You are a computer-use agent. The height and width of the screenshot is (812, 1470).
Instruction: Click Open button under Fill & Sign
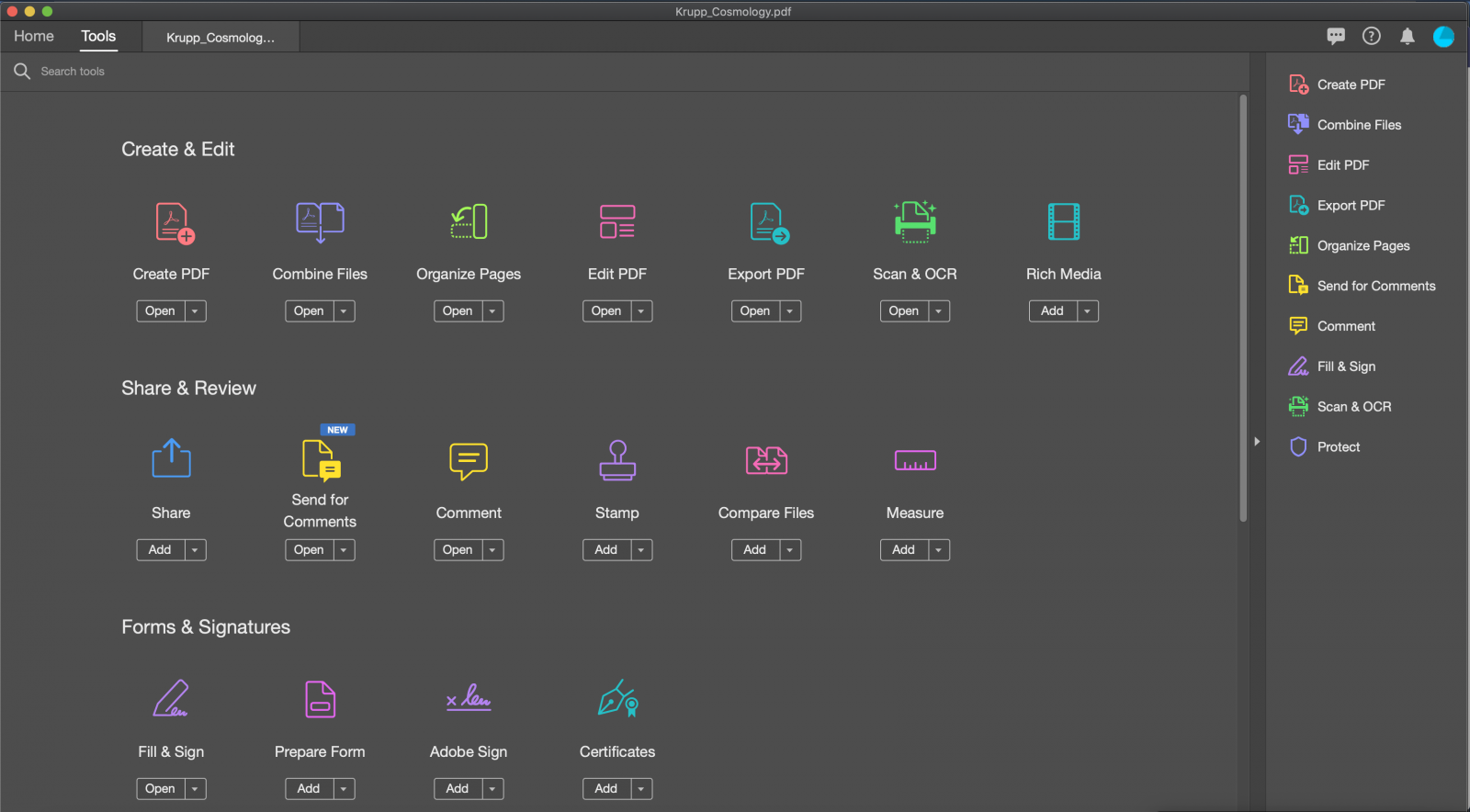(x=160, y=789)
